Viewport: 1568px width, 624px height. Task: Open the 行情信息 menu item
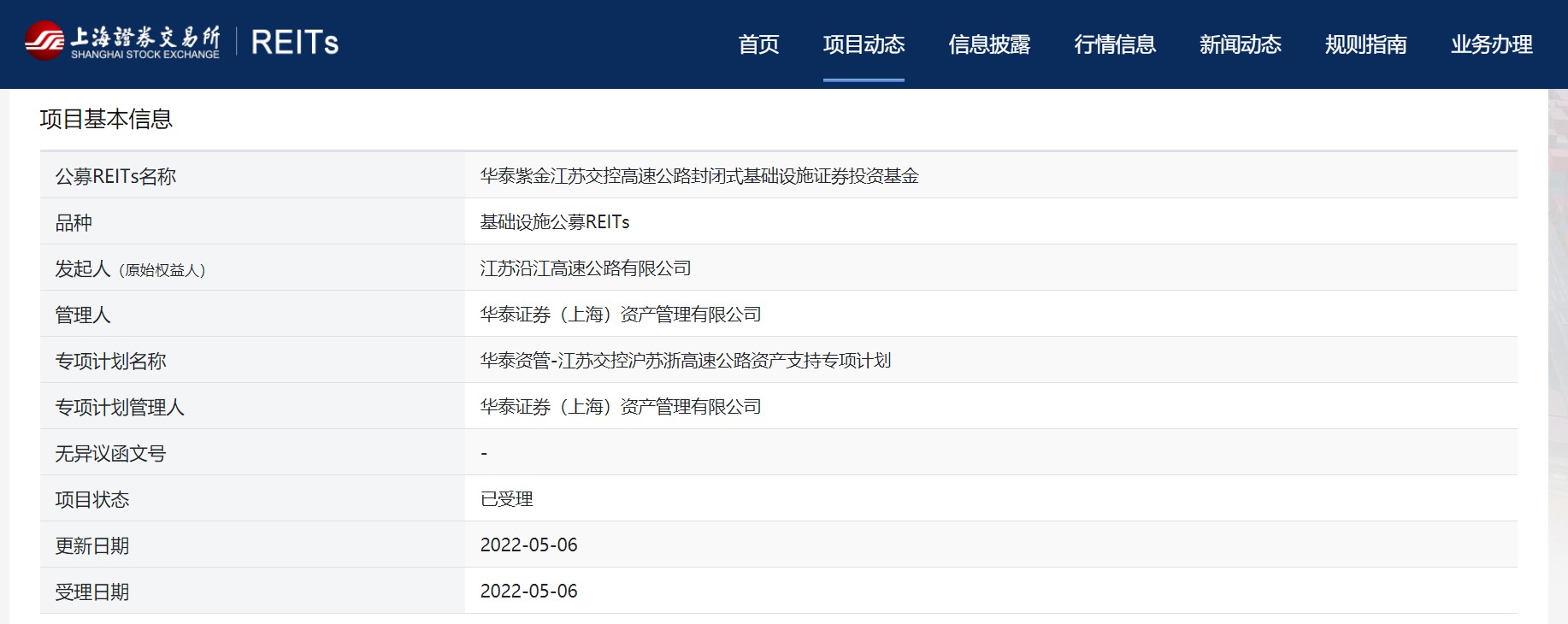point(1115,44)
